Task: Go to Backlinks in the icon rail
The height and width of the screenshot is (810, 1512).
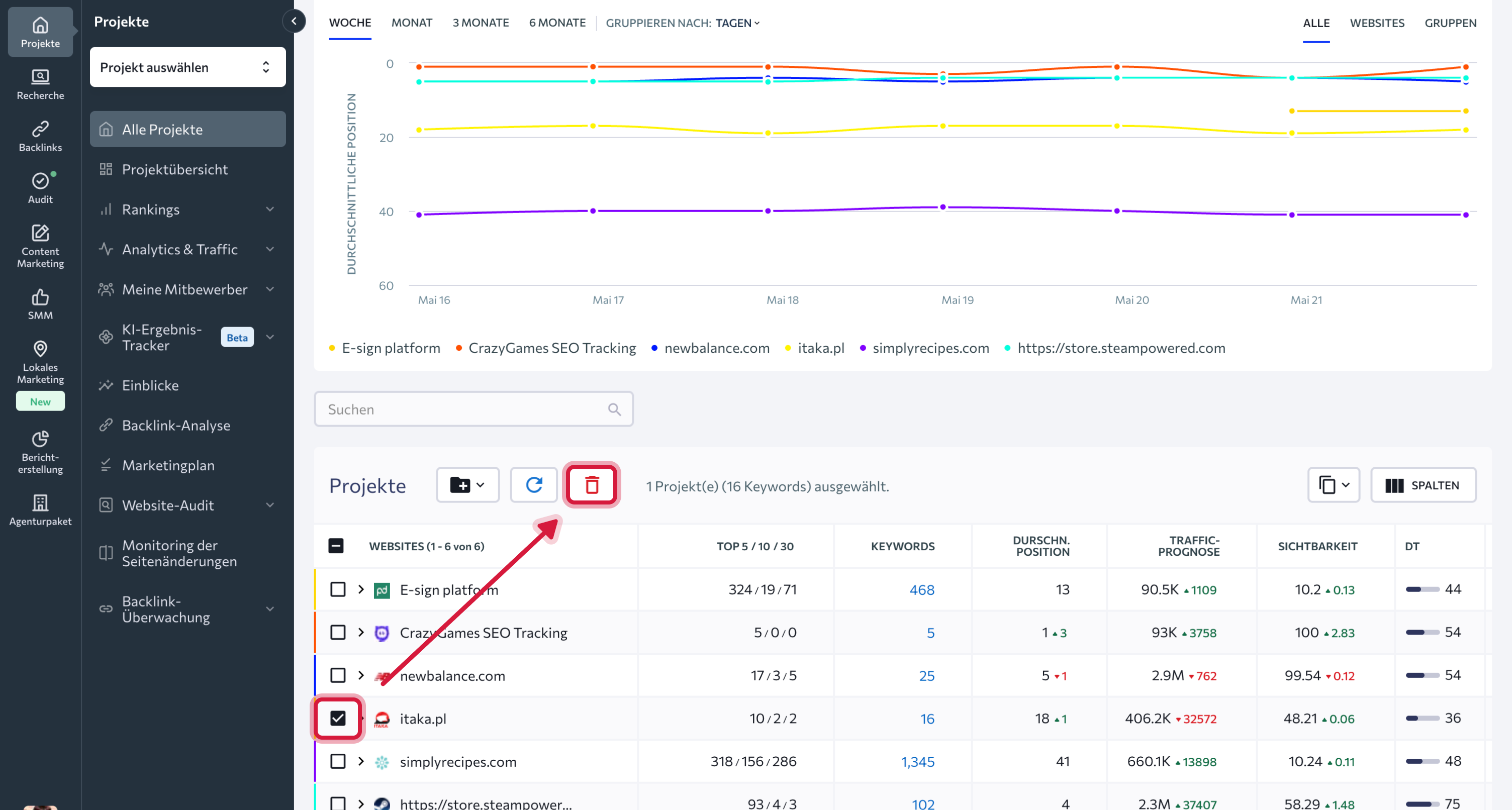Action: 40,136
